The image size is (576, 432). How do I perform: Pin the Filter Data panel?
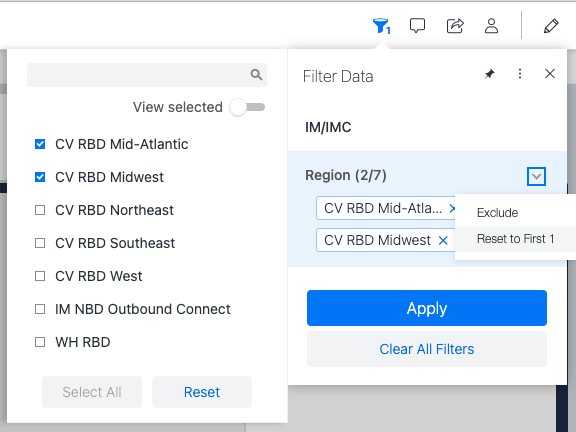[490, 74]
